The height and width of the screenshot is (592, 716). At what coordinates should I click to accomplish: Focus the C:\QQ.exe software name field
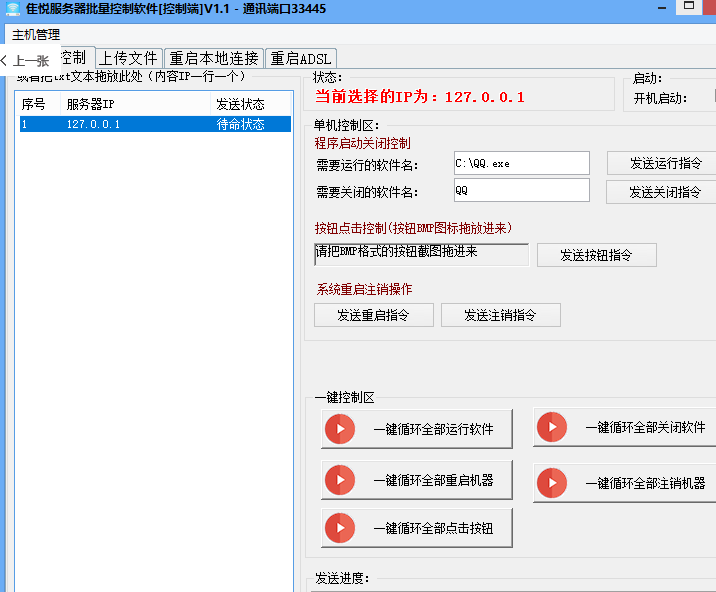click(520, 163)
